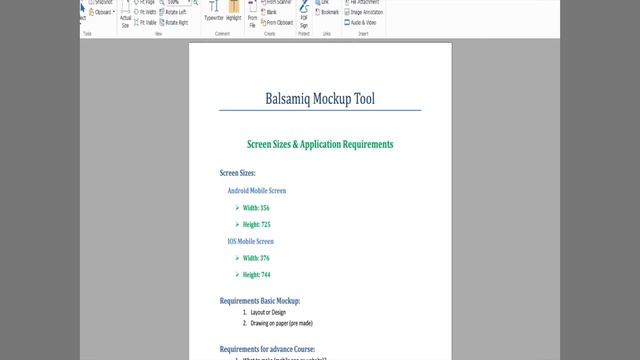Select Fit Width view option
This screenshot has width=640, height=360.
point(145,12)
